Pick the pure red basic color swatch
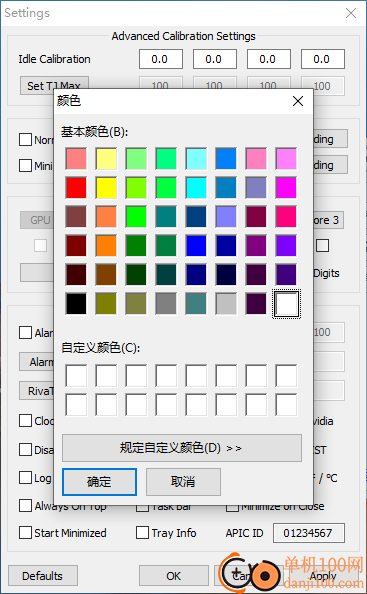 pos(76,188)
